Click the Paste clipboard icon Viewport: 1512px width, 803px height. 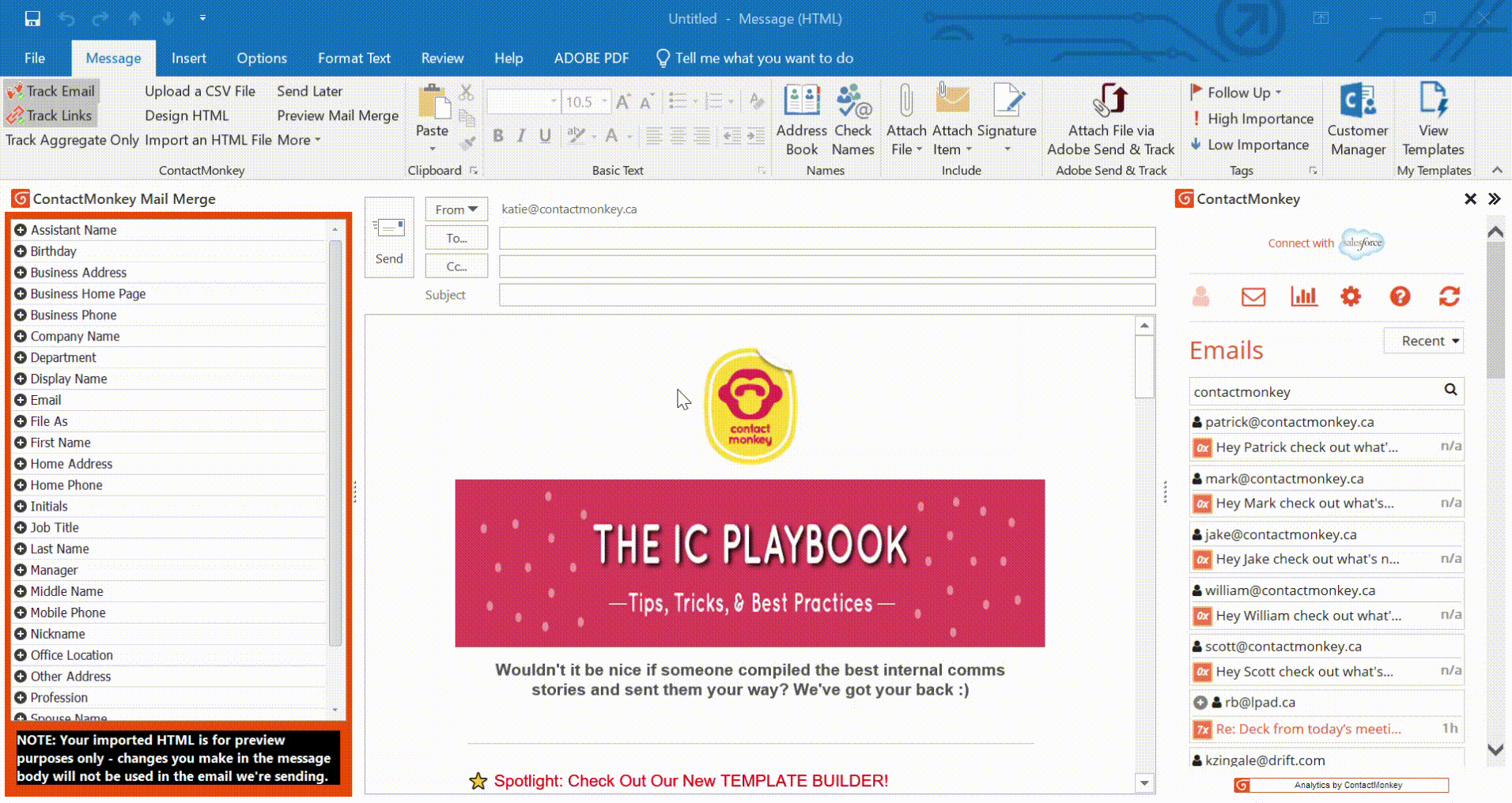[x=433, y=101]
